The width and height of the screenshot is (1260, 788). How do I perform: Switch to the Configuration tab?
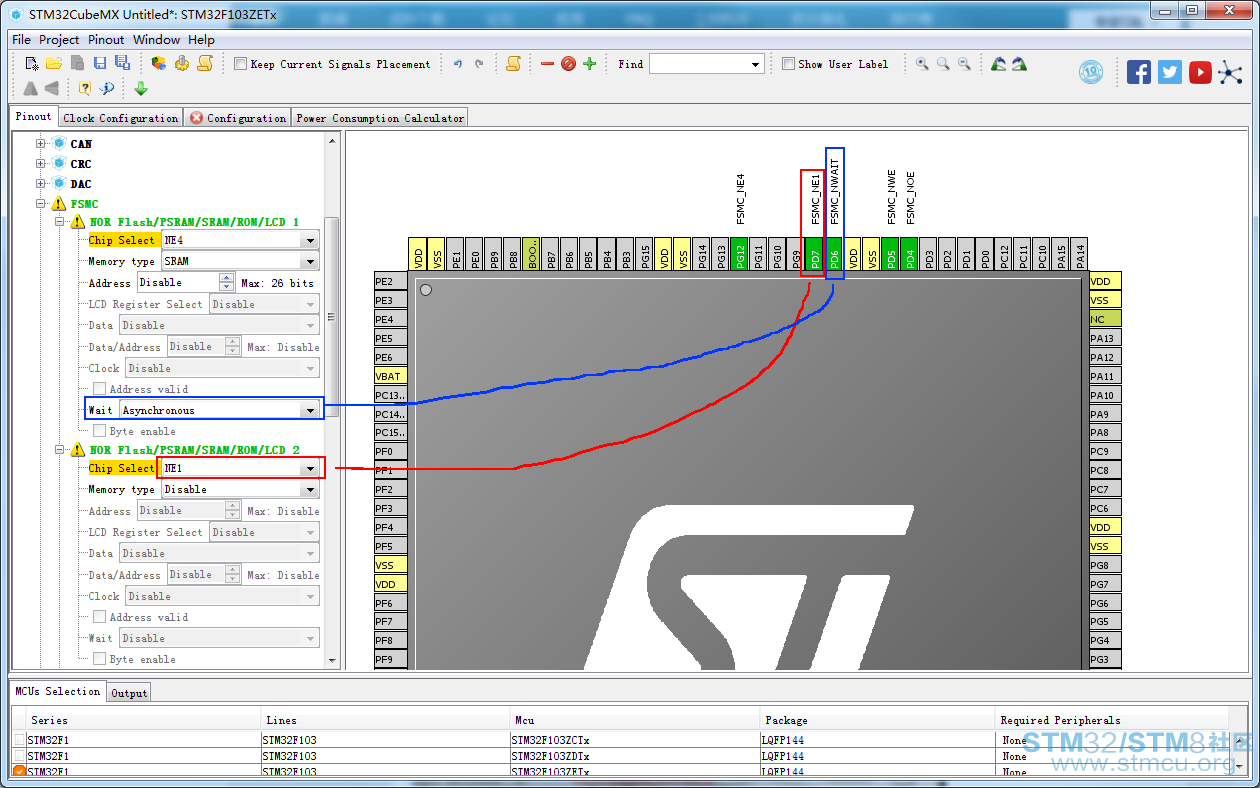pos(238,118)
